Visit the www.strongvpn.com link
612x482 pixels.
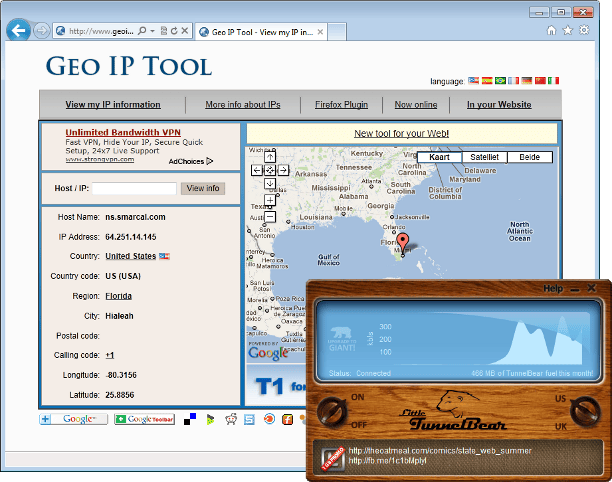pos(100,160)
